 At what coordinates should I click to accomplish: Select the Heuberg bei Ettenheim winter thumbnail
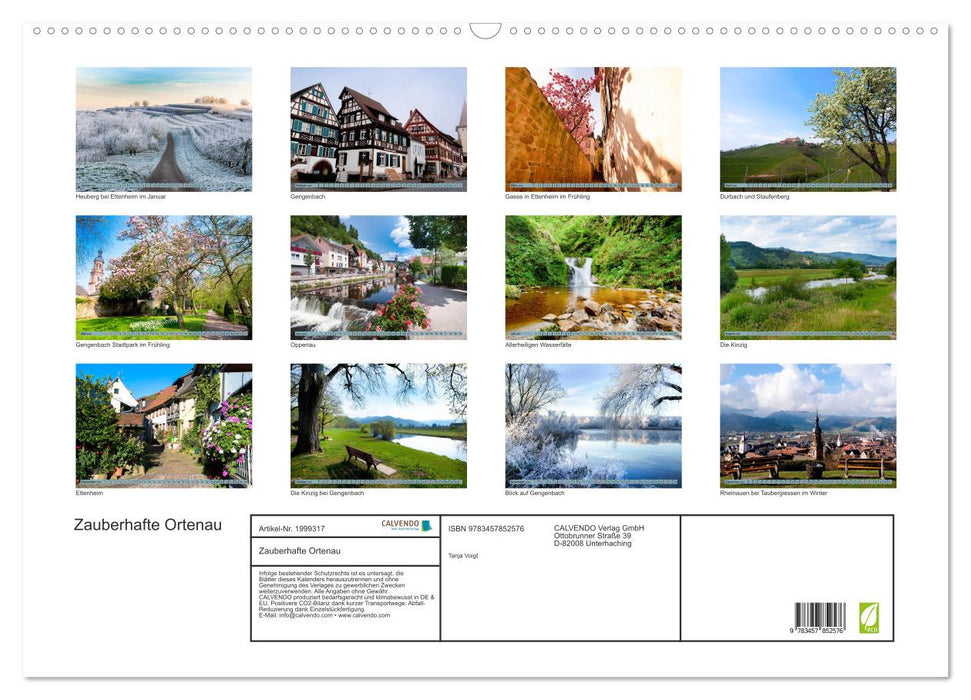pyautogui.click(x=163, y=129)
